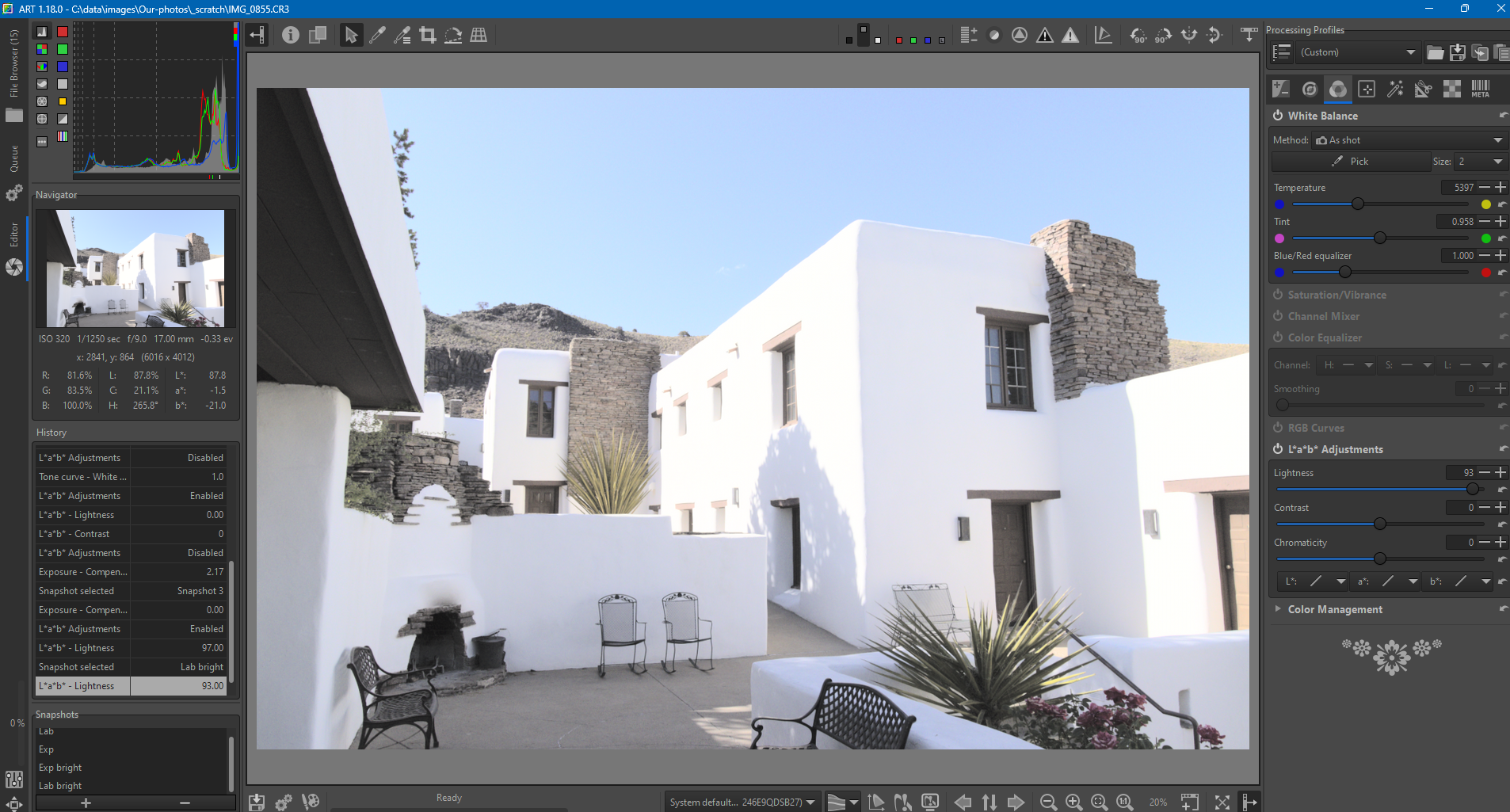The height and width of the screenshot is (812, 1510).
Task: Switch to the Detail tools tab
Action: tap(1310, 89)
